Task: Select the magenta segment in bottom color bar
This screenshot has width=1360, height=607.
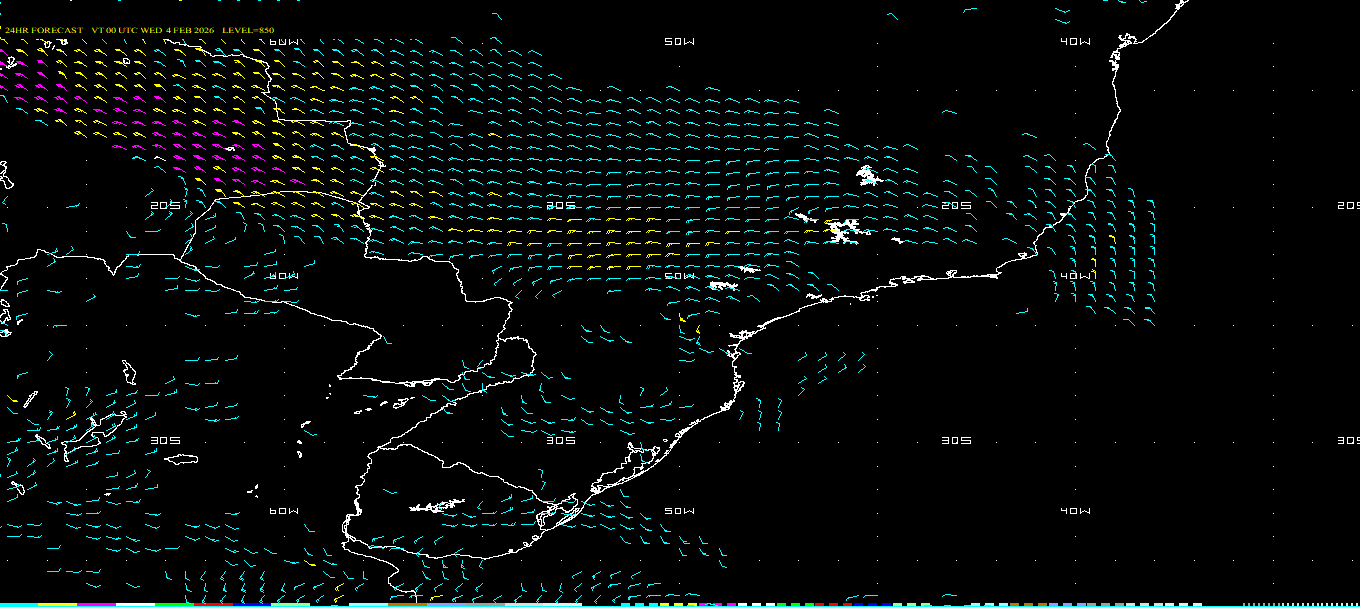Action: [x=97, y=604]
